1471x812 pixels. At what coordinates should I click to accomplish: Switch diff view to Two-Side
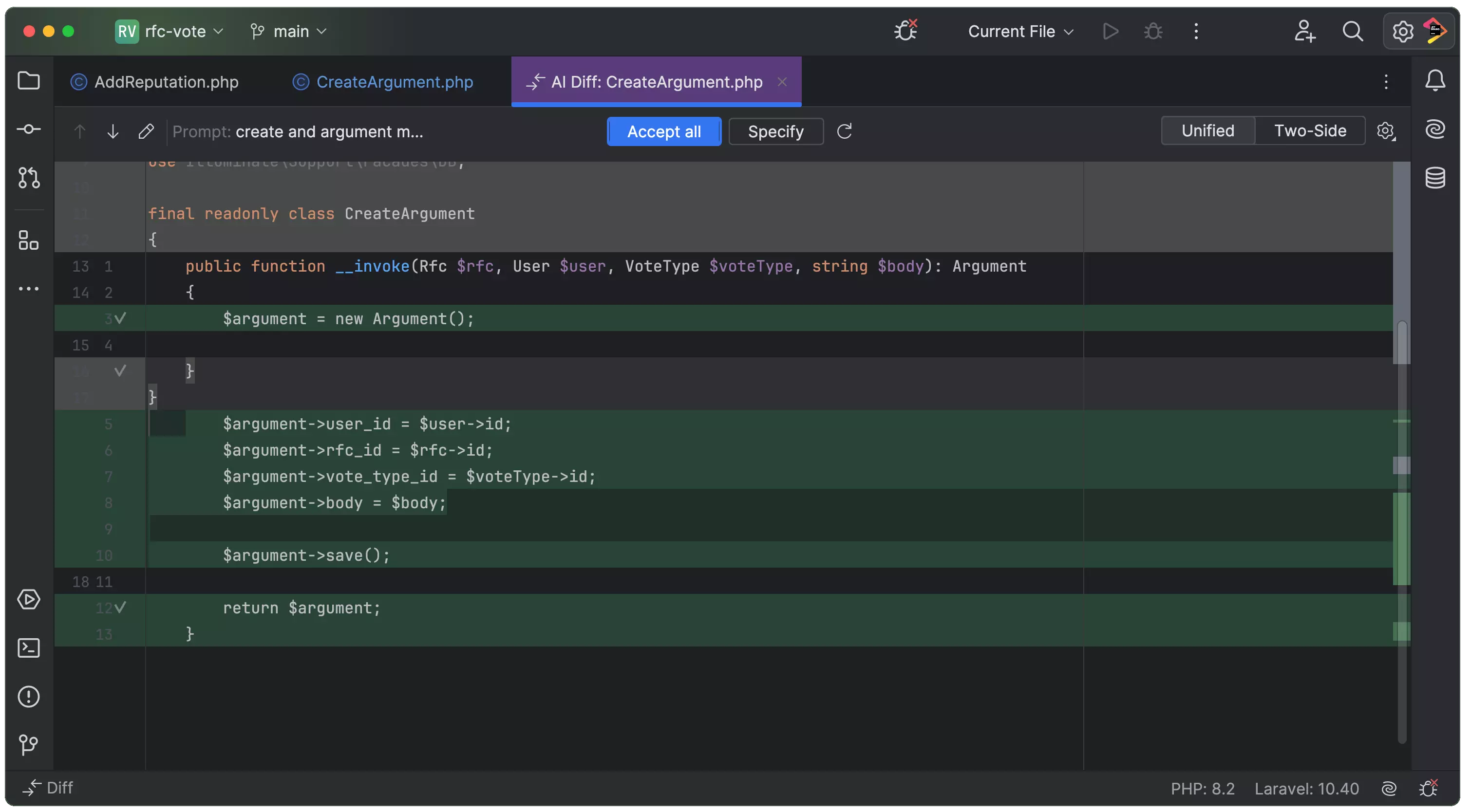tap(1310, 131)
